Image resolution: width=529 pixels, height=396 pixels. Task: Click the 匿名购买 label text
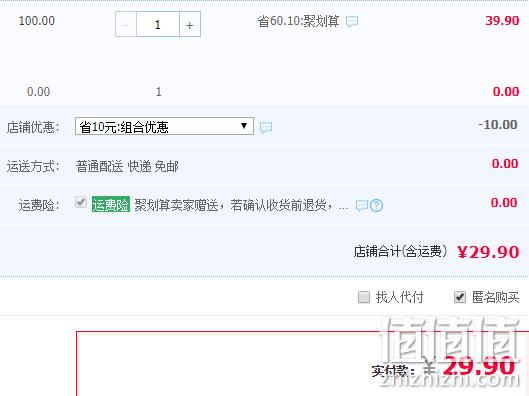coord(496,297)
